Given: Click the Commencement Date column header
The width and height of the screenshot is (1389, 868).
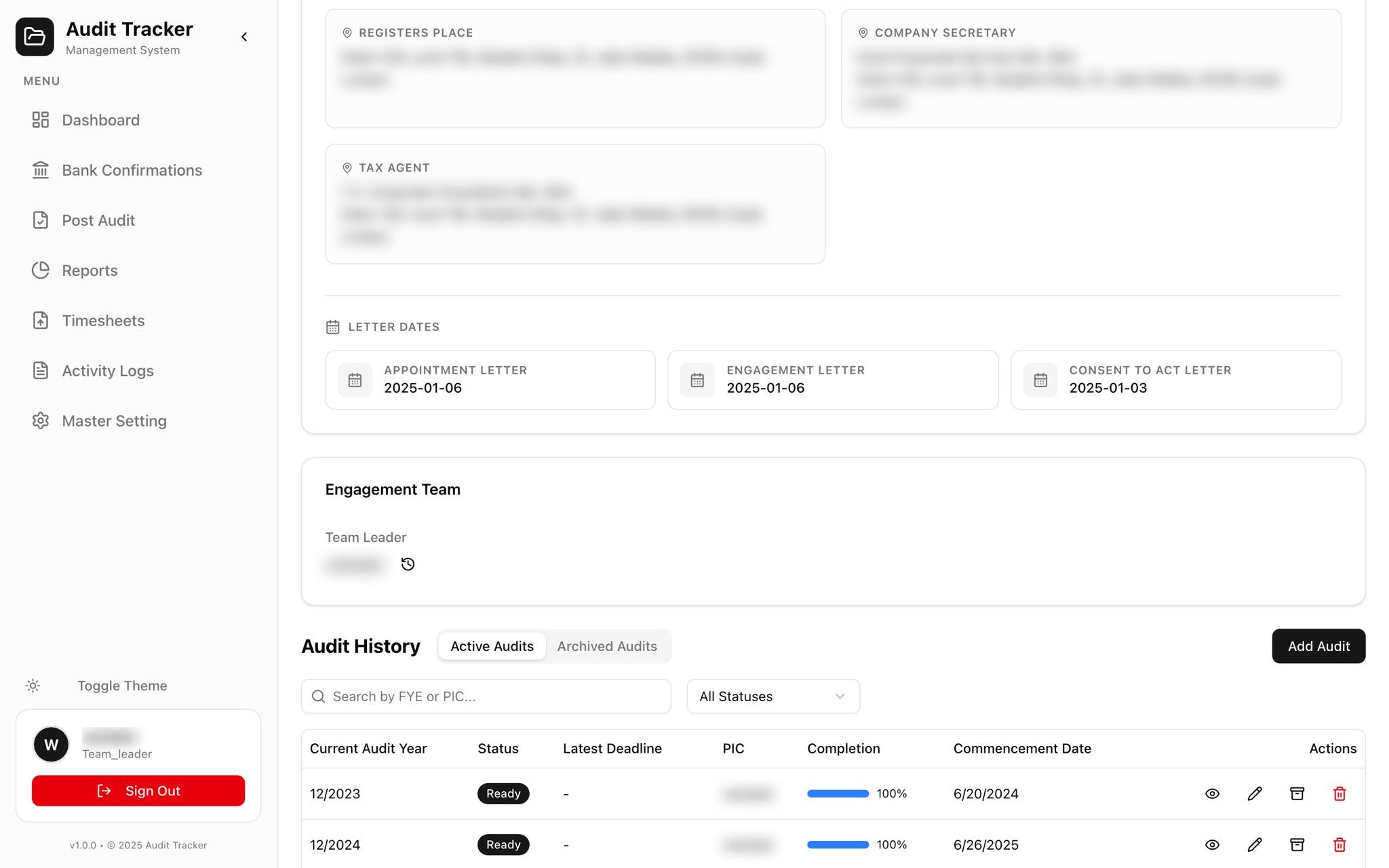Looking at the screenshot, I should coord(1022,749).
